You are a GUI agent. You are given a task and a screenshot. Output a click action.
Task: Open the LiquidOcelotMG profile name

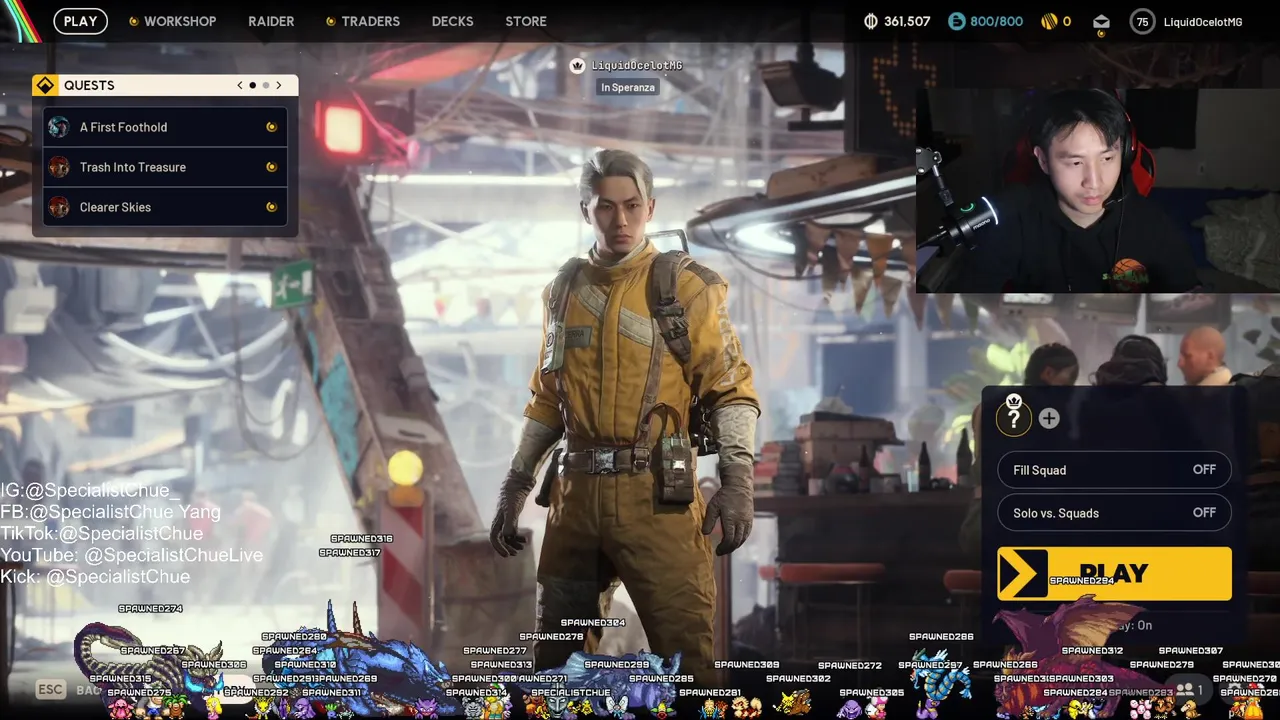(x=1203, y=21)
